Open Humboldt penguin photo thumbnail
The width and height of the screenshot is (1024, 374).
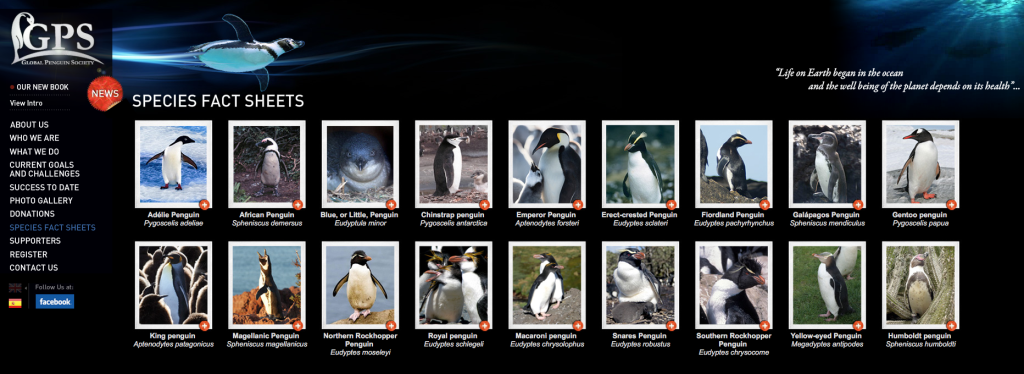point(920,285)
